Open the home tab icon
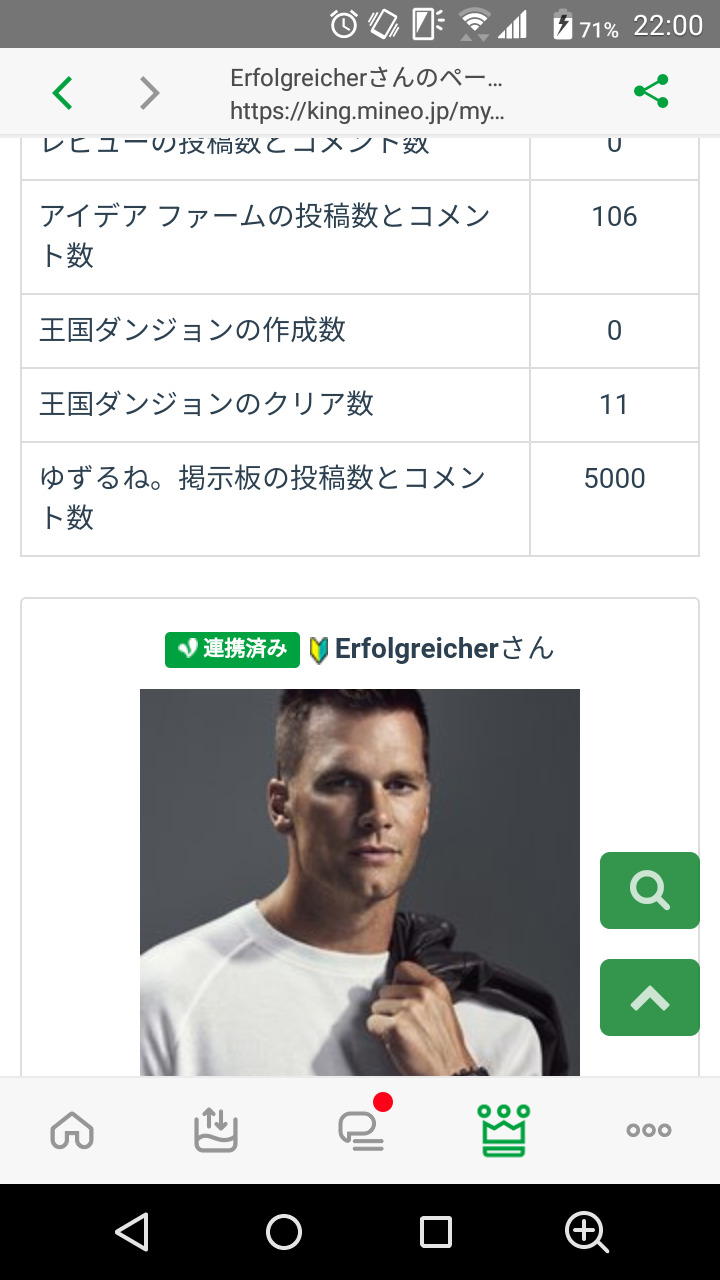720x1280 pixels. point(72,1131)
